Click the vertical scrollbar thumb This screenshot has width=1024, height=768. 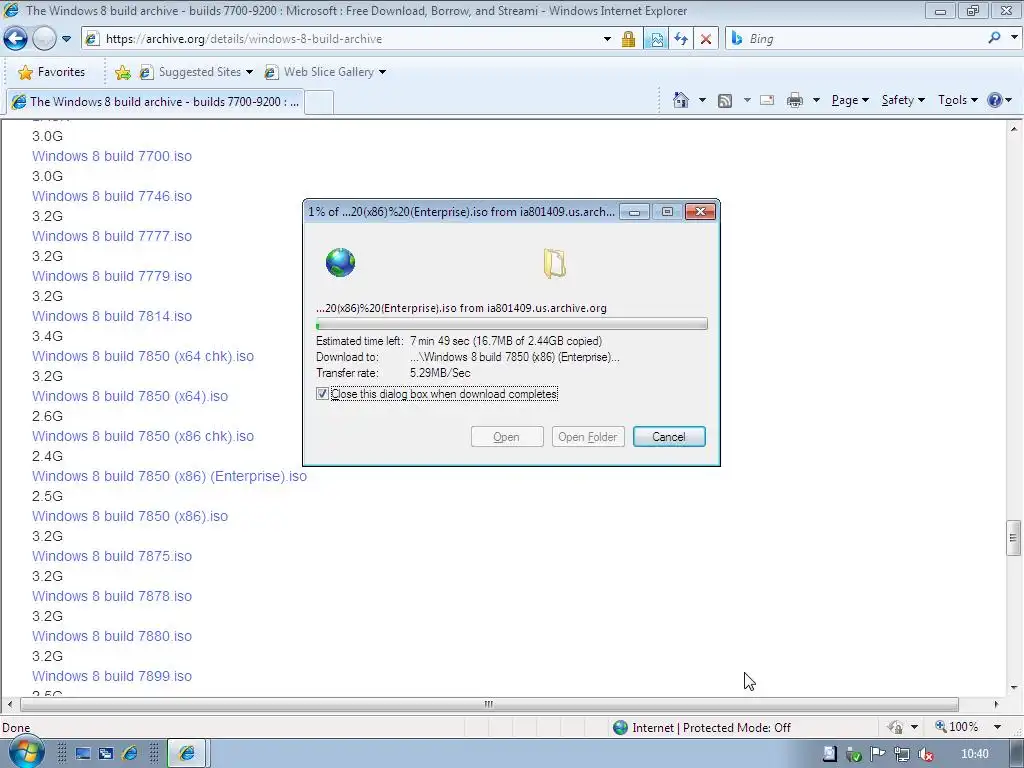pos(1013,537)
